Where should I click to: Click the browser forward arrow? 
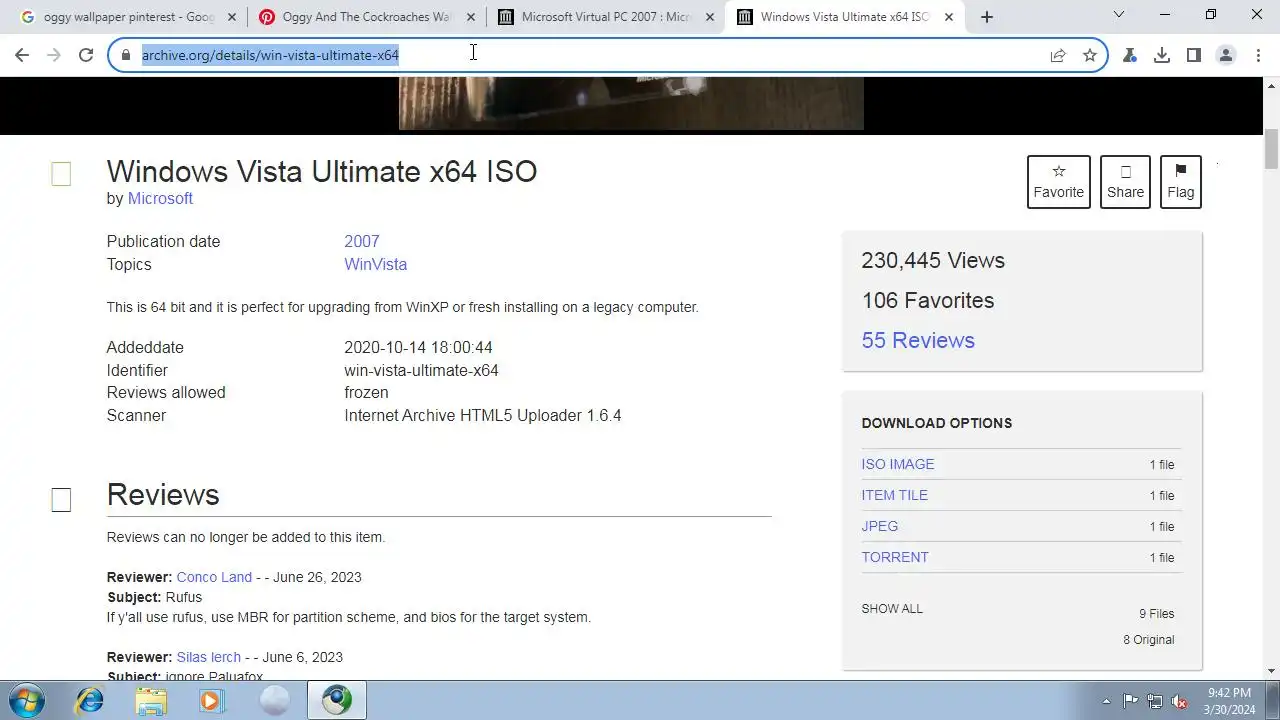click(54, 56)
